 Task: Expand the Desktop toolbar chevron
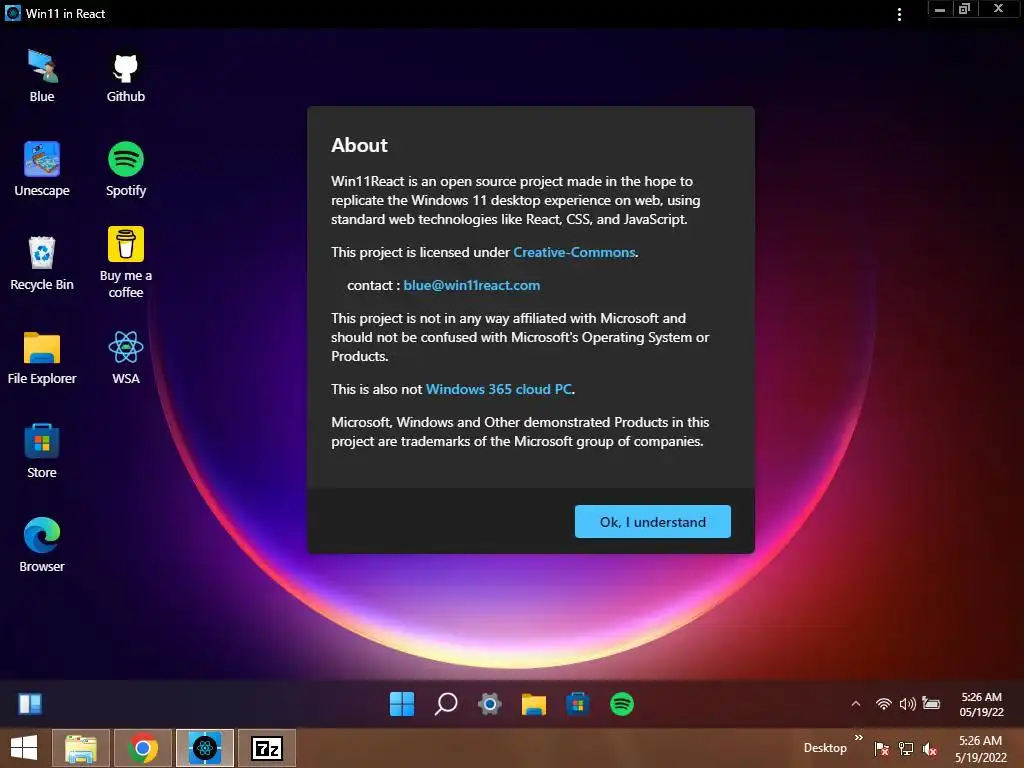pos(858,737)
